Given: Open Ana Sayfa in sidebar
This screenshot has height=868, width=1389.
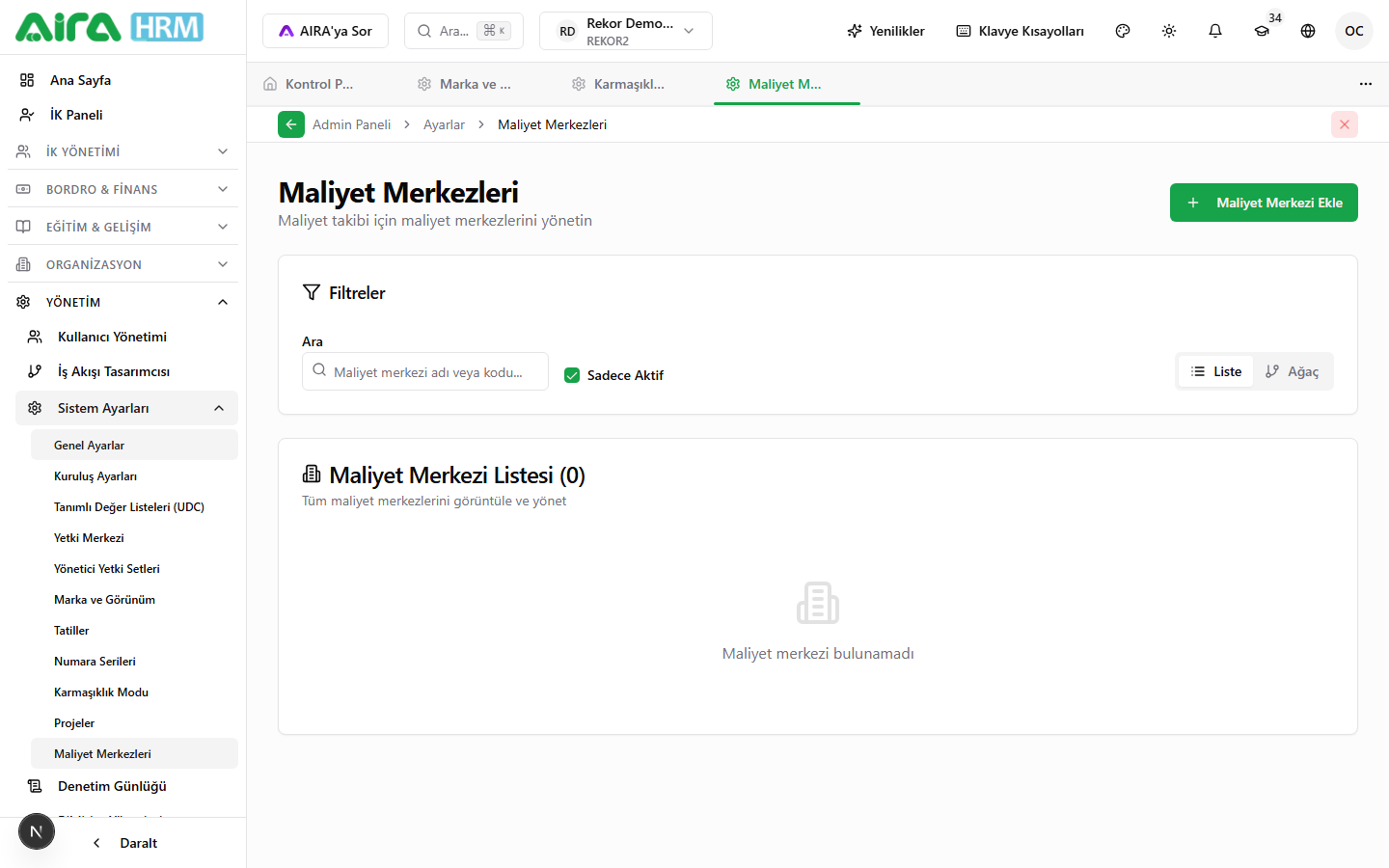Looking at the screenshot, I should coord(123,80).
